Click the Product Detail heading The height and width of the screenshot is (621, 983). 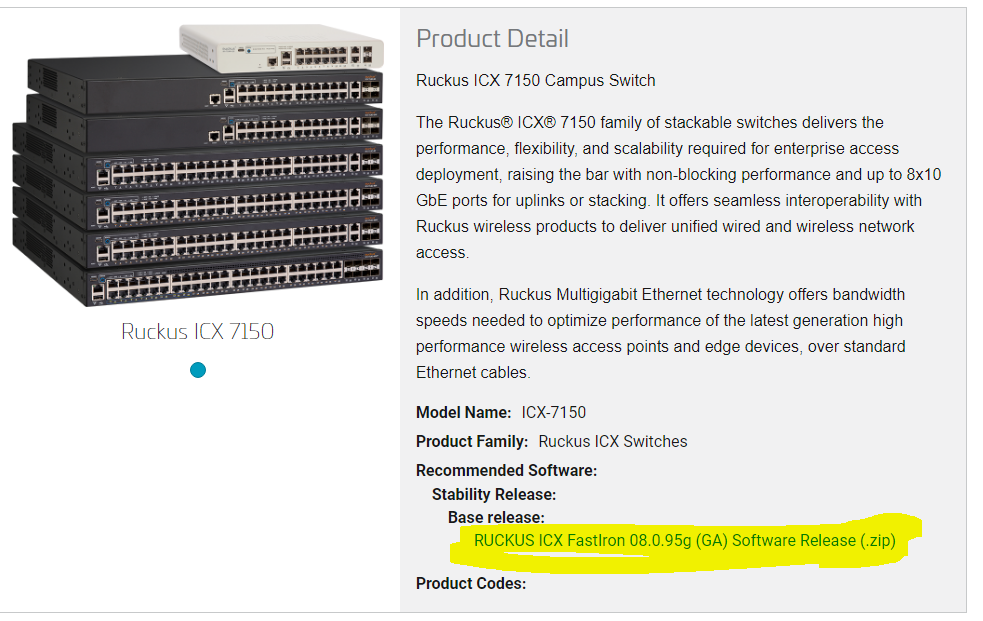point(492,39)
